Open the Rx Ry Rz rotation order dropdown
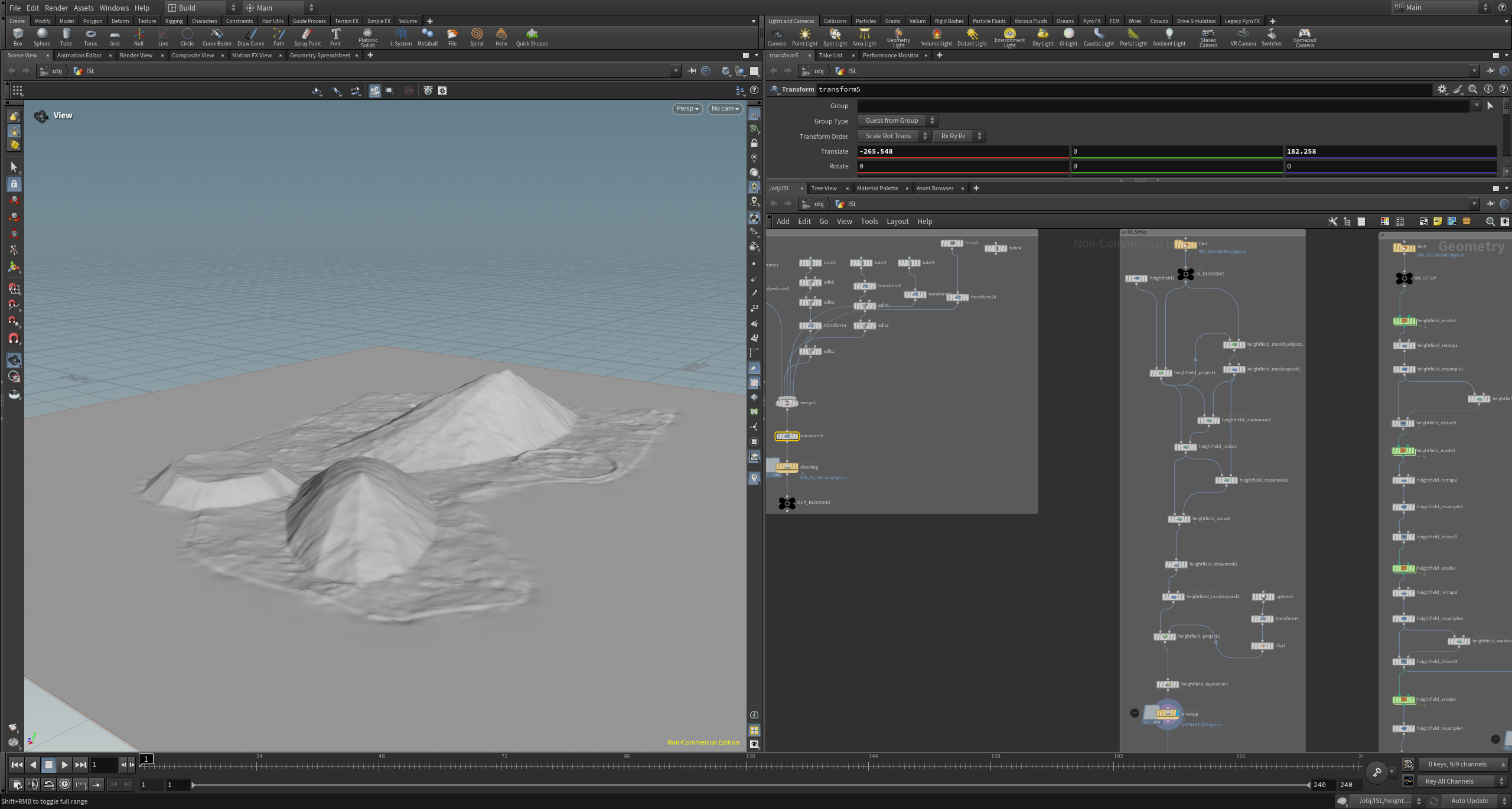 pos(959,136)
